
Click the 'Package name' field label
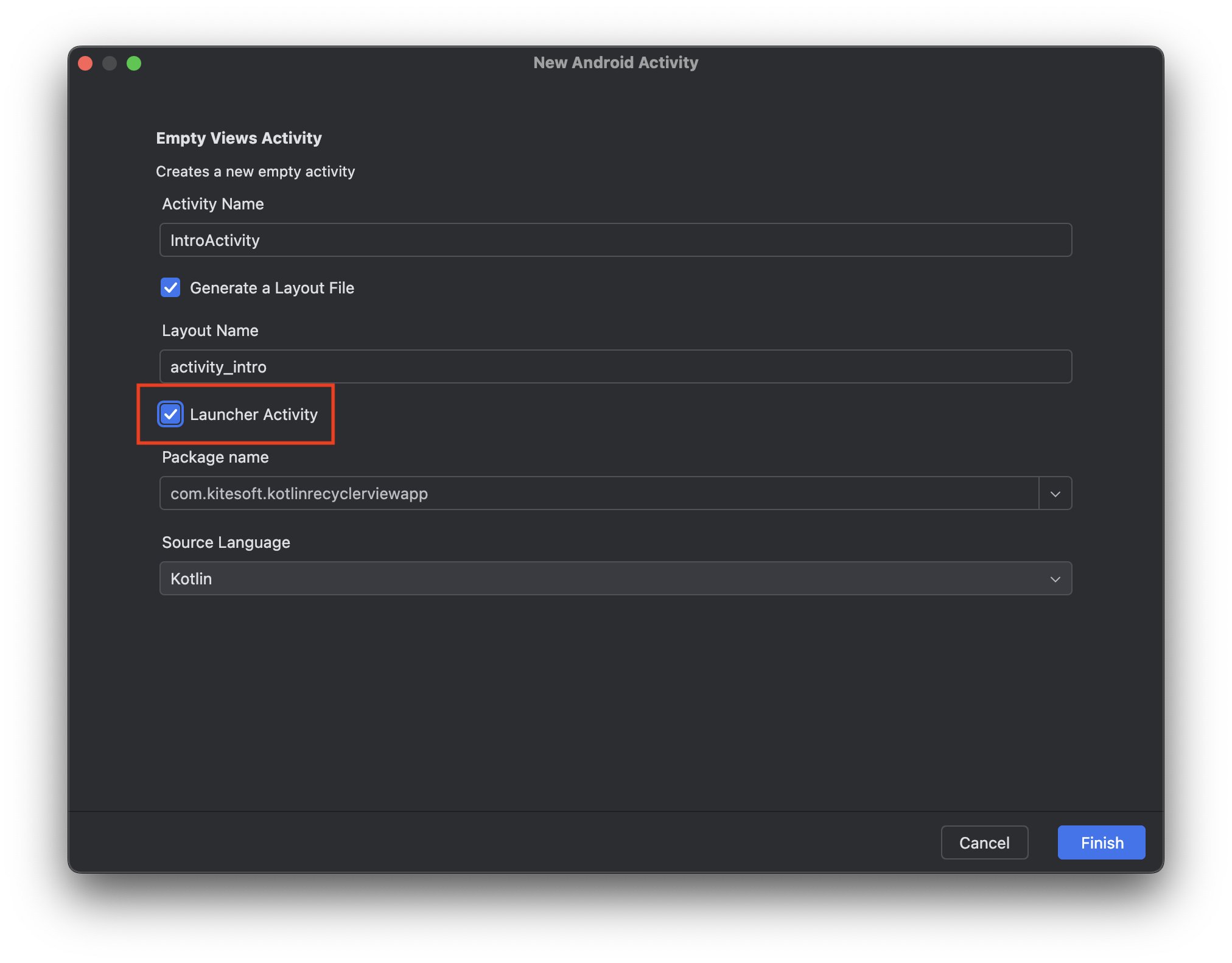pos(215,457)
